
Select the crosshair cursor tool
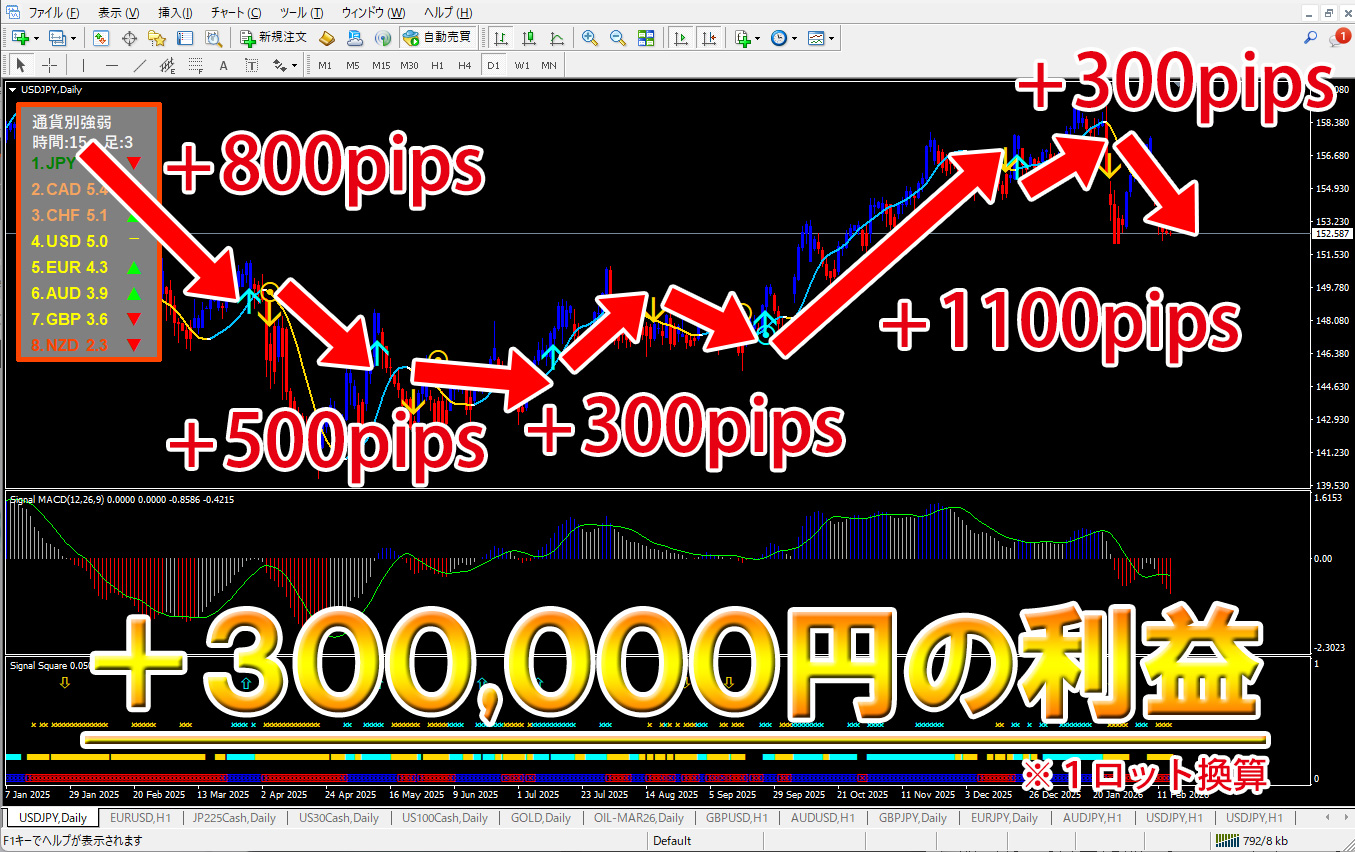(52, 66)
